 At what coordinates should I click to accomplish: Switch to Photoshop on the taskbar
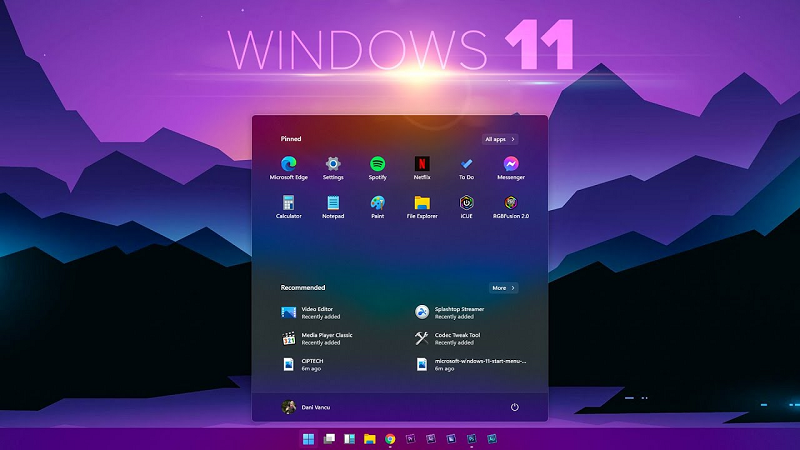[471, 439]
